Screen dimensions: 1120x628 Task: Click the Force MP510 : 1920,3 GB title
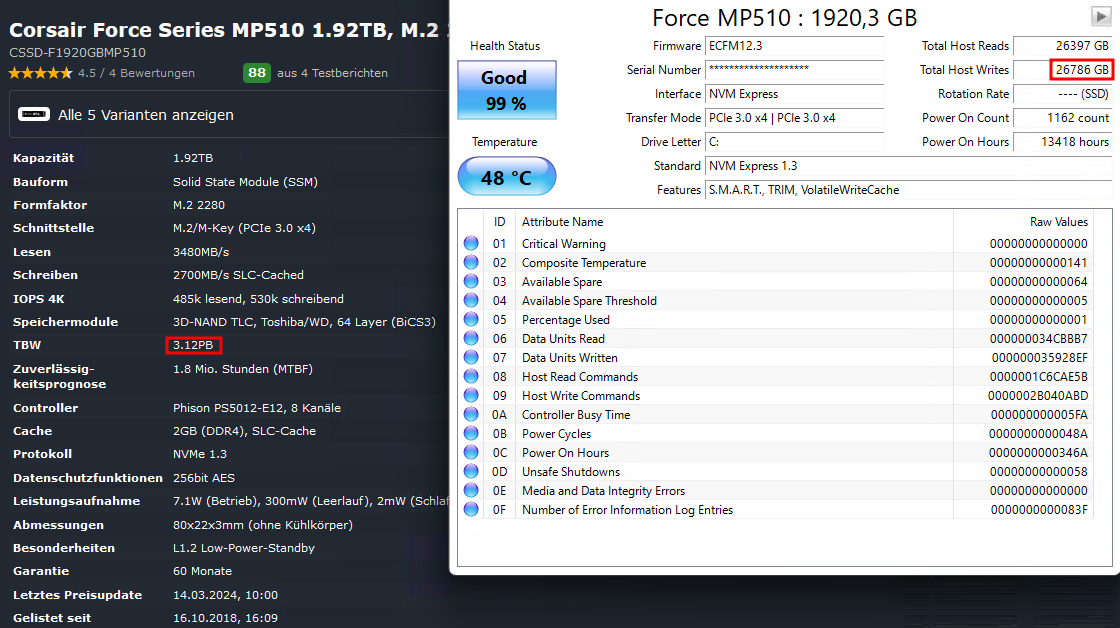point(784,18)
